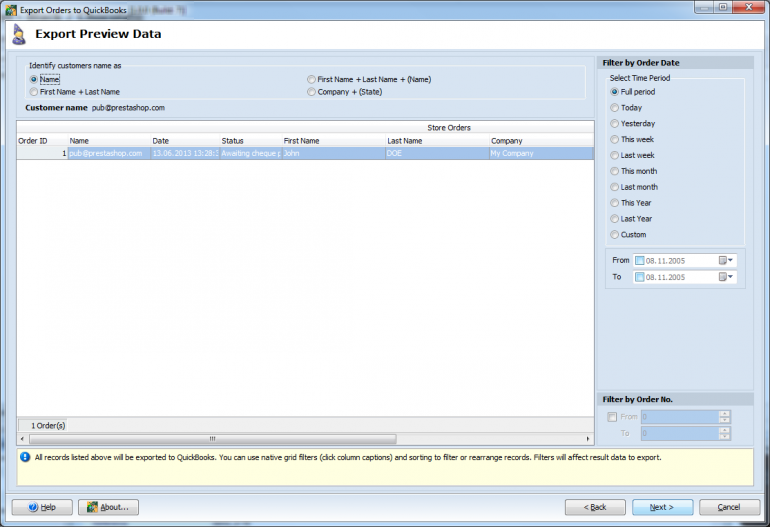
Task: Click the Awaiting cheque status cell
Action: point(250,153)
